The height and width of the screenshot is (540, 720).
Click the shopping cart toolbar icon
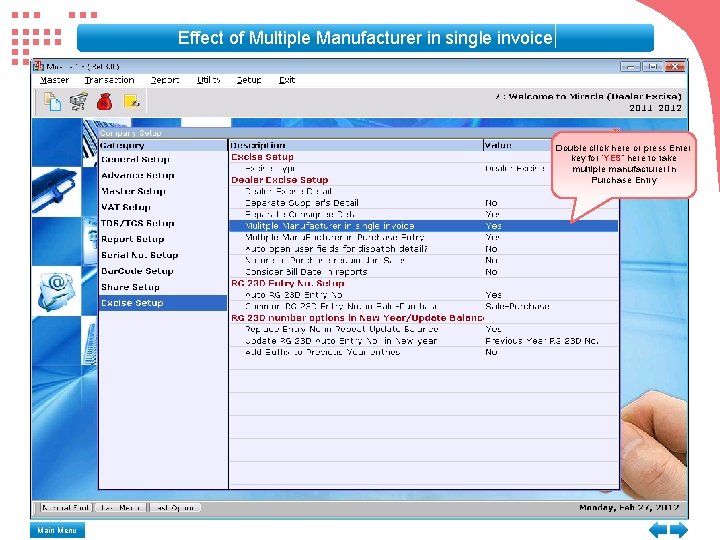click(x=79, y=101)
